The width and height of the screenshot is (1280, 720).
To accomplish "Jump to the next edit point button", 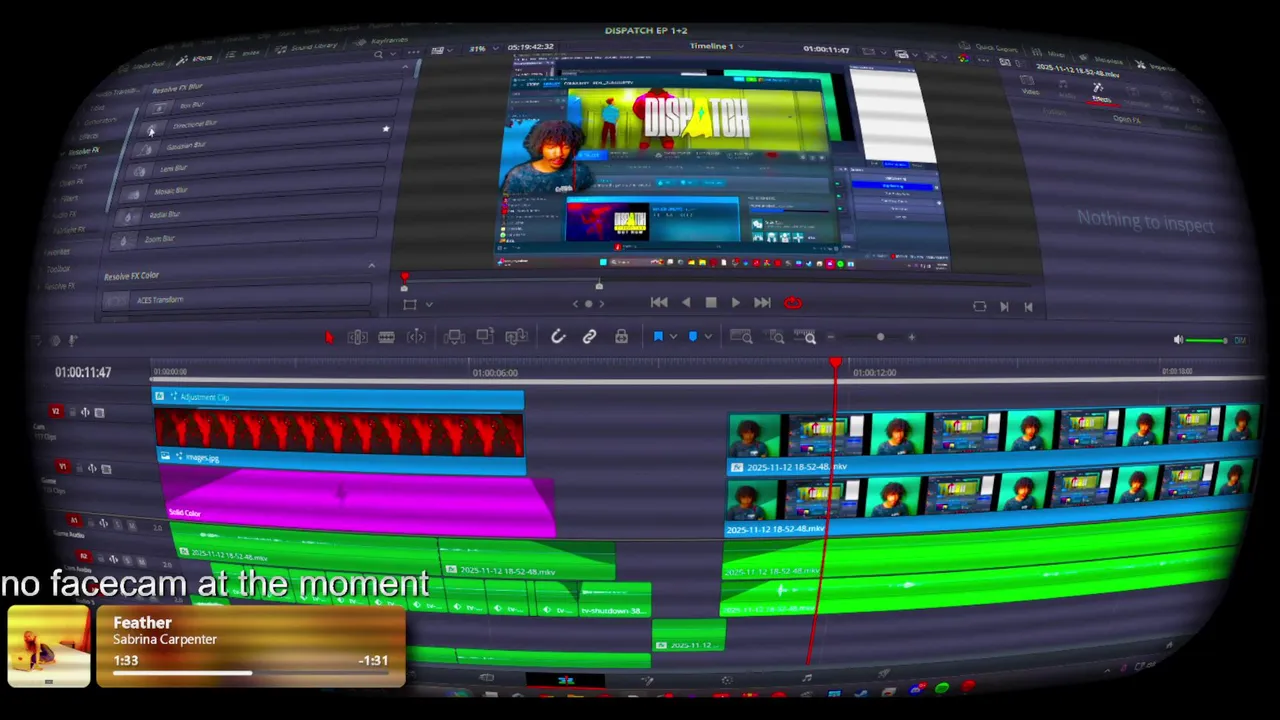I will click(1004, 307).
